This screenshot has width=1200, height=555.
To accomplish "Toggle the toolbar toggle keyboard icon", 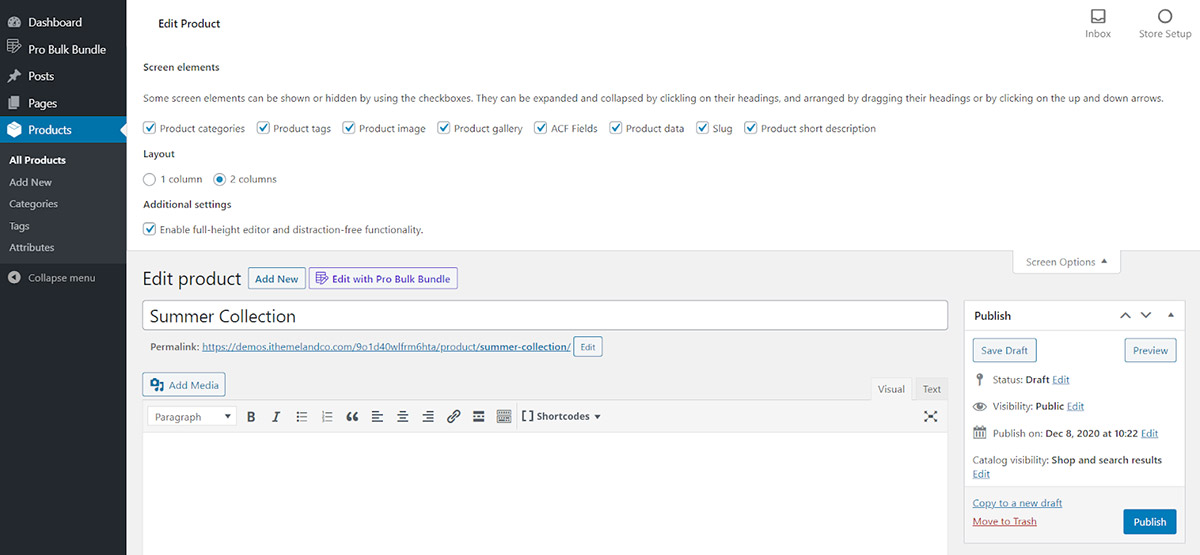I will pos(503,417).
